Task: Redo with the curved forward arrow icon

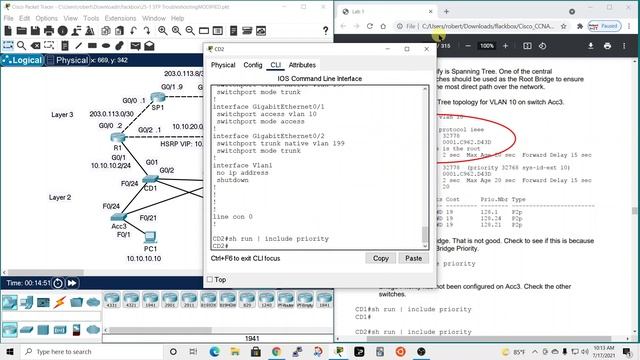Action: pyautogui.click(x=147, y=31)
